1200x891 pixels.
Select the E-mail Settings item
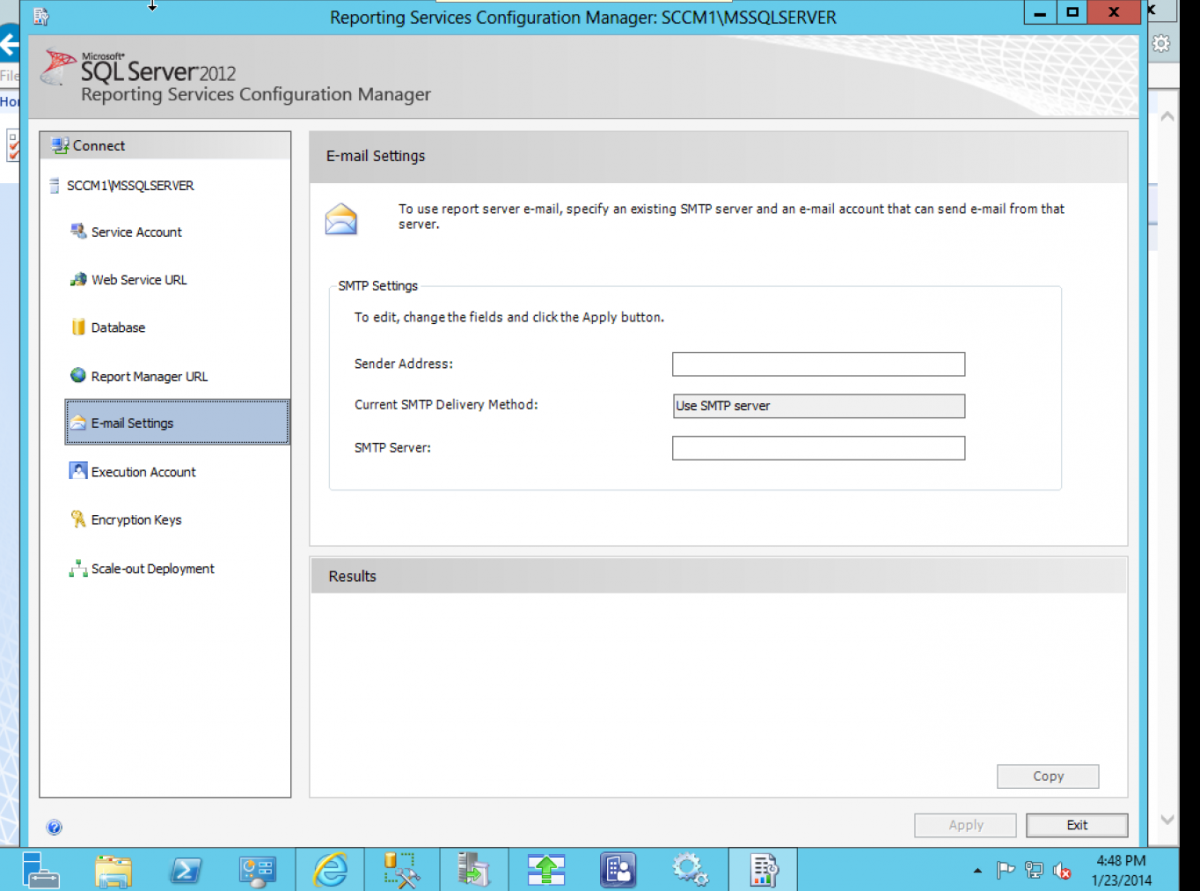point(177,422)
